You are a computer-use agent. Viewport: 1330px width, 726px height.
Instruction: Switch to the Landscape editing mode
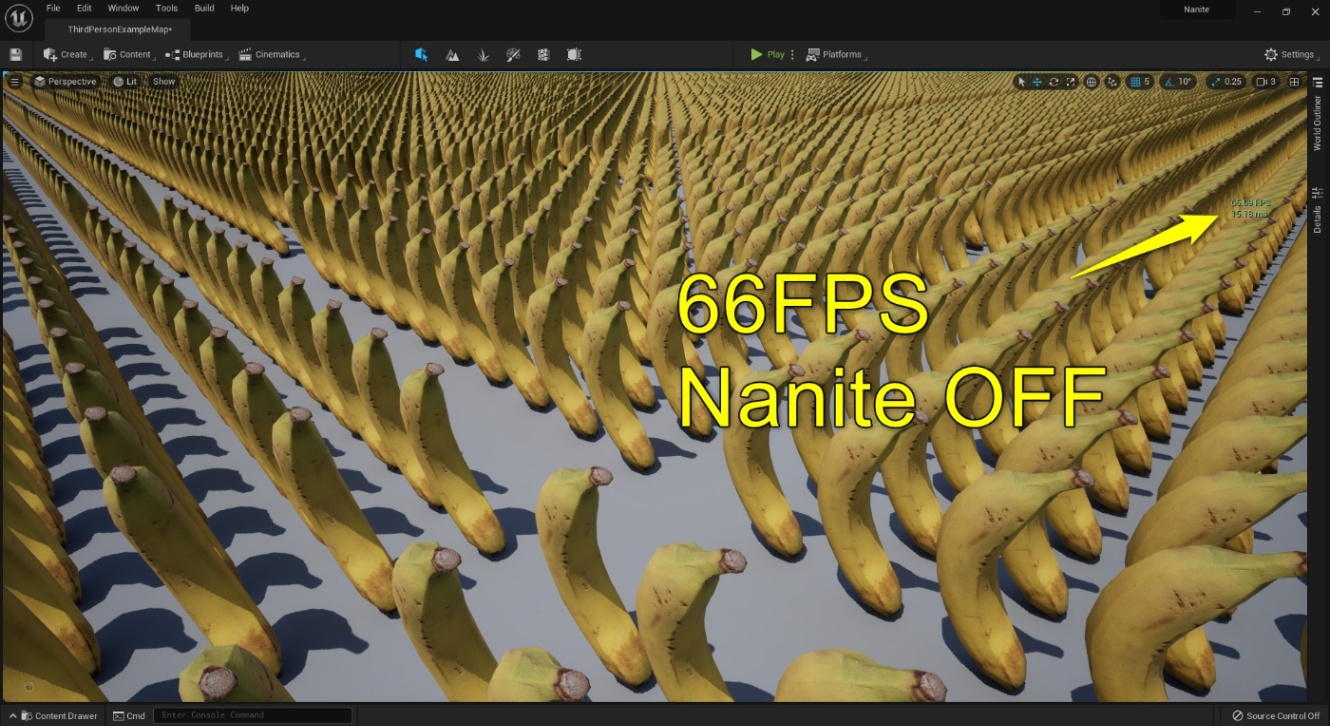453,55
